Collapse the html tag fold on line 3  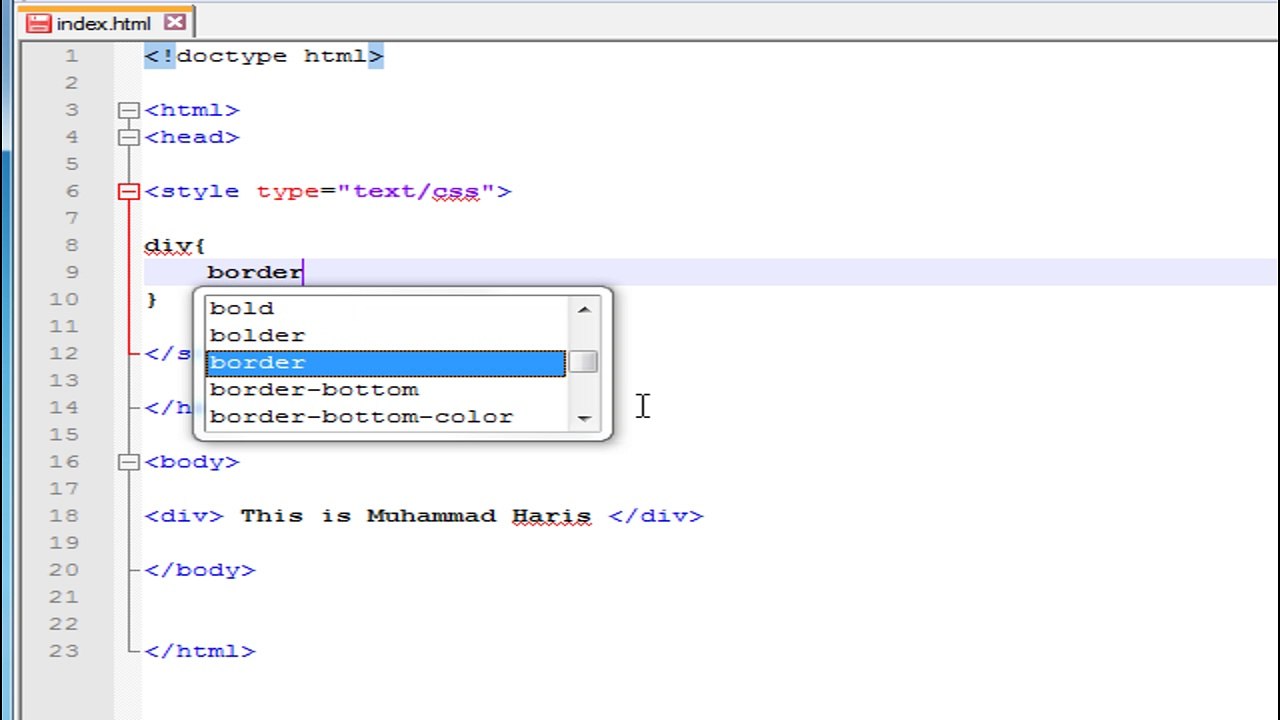[128, 110]
